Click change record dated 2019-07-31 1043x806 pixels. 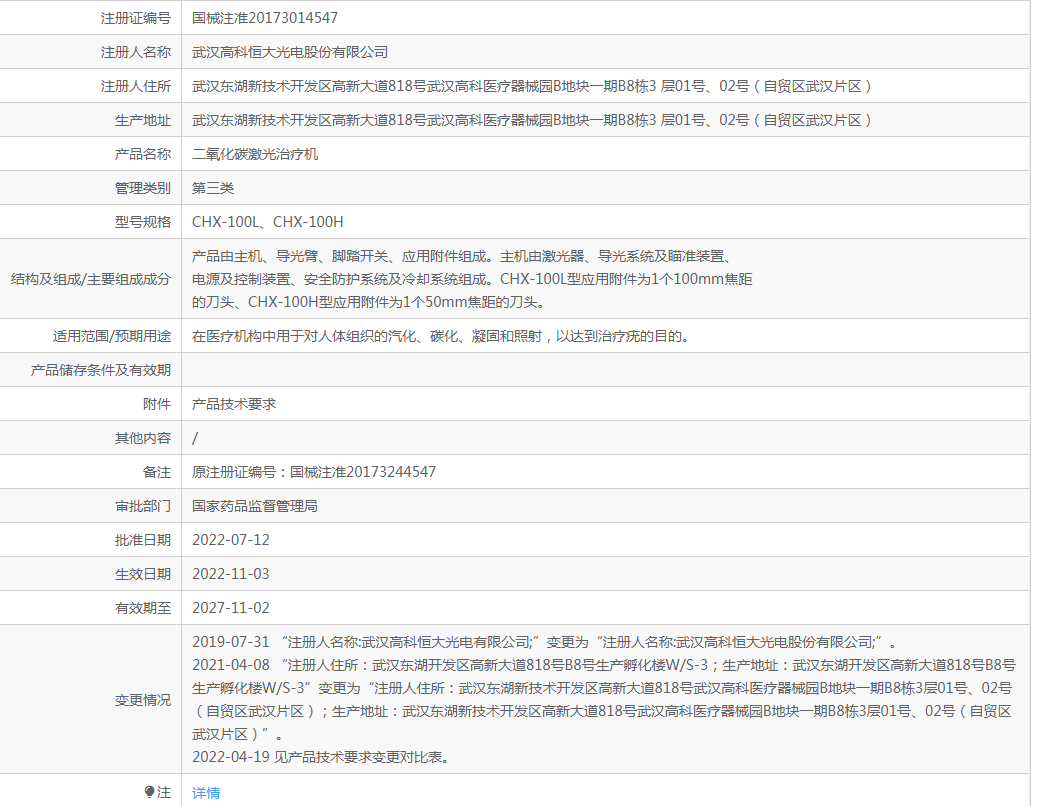(544, 642)
